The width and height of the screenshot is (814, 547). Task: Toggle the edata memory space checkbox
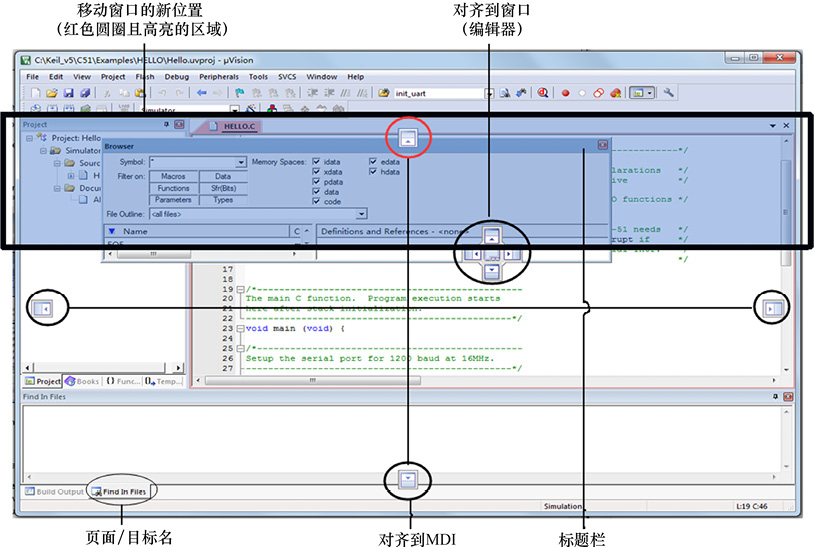click(x=373, y=161)
